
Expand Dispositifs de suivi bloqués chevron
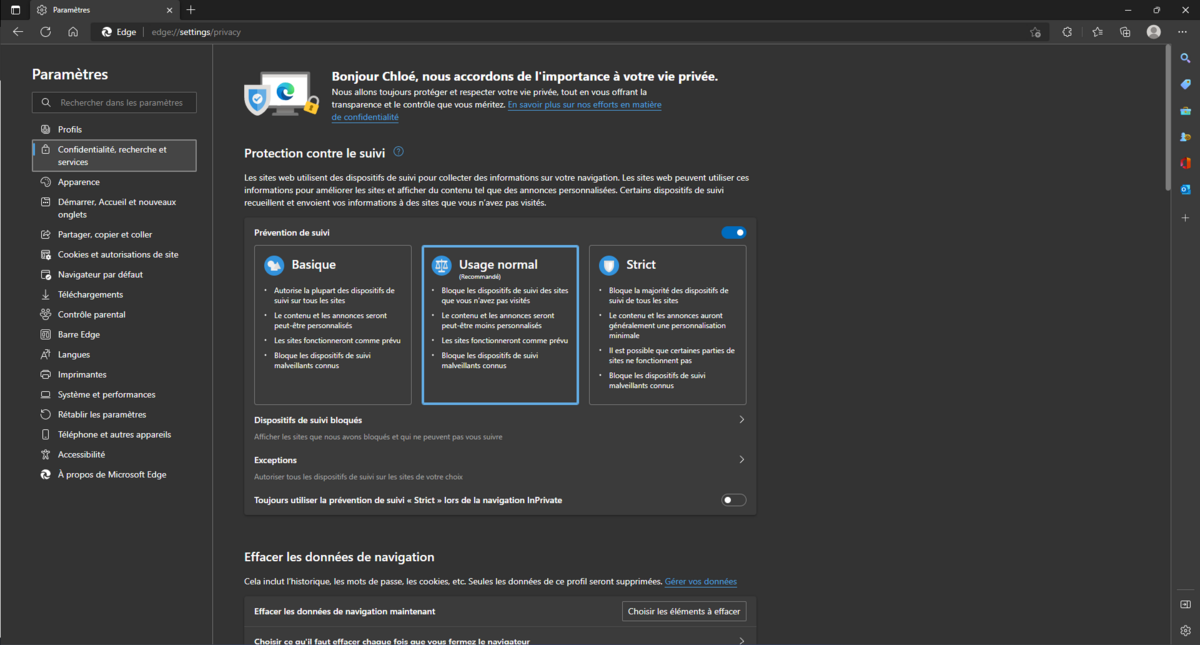[741, 420]
